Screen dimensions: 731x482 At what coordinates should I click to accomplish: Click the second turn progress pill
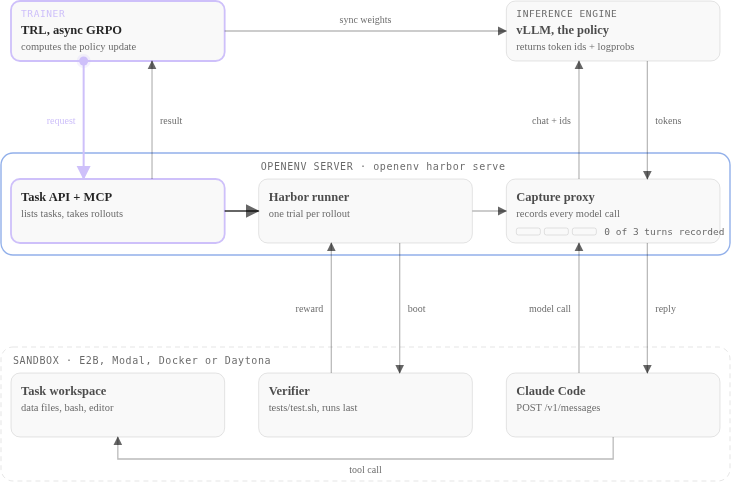click(556, 231)
